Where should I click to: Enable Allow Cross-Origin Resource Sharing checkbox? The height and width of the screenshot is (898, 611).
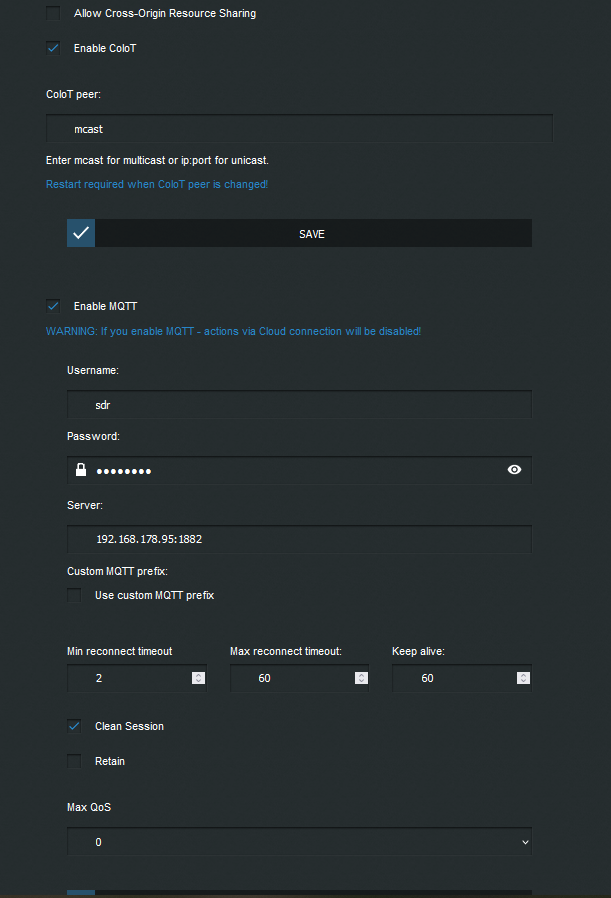pyautogui.click(x=53, y=14)
